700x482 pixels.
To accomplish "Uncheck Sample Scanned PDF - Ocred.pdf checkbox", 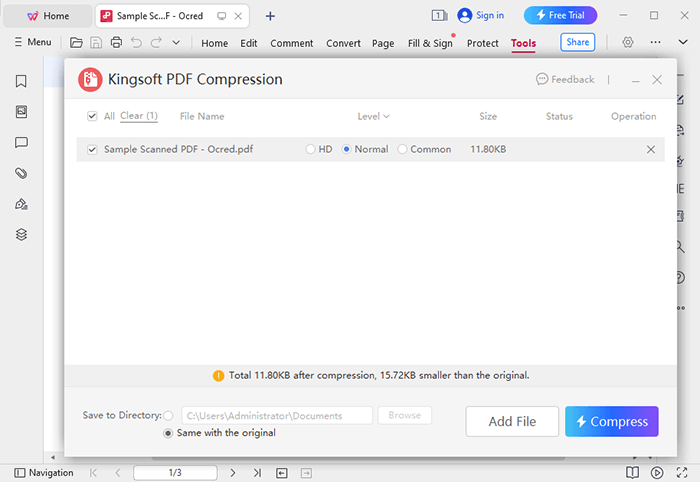I will [92, 150].
